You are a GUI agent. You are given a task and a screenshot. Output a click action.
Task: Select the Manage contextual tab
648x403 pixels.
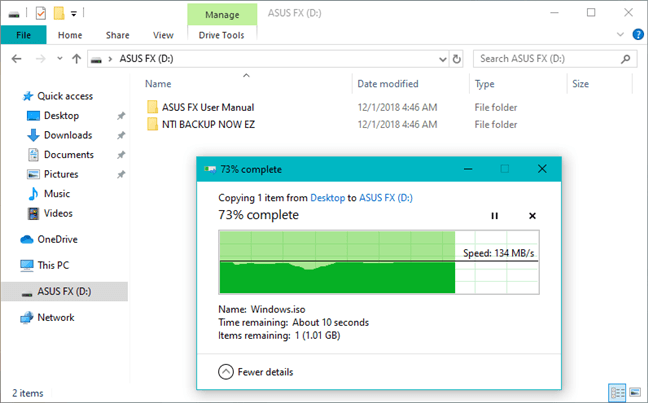(222, 14)
